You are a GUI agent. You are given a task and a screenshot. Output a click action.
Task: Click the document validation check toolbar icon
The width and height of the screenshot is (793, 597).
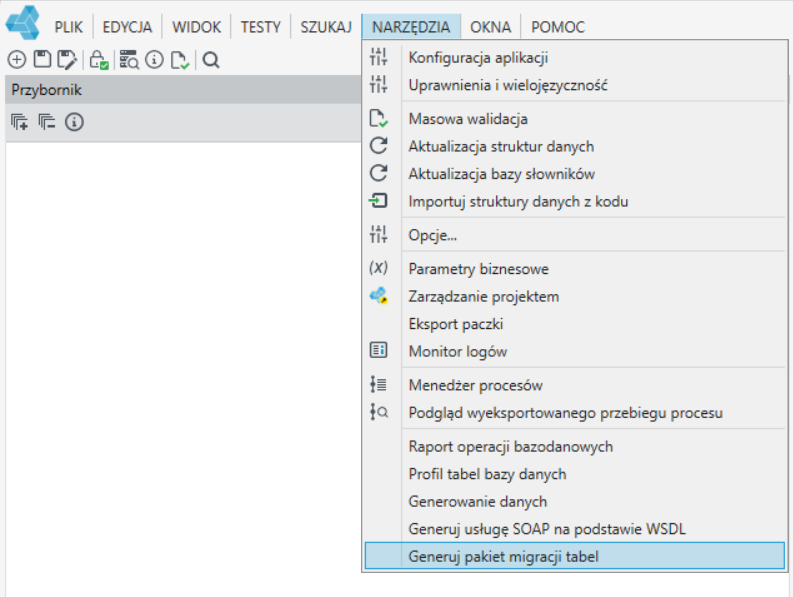(x=180, y=60)
